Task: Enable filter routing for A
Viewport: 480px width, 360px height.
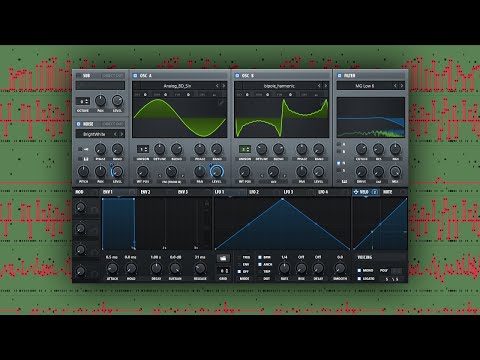Action: (x=339, y=144)
